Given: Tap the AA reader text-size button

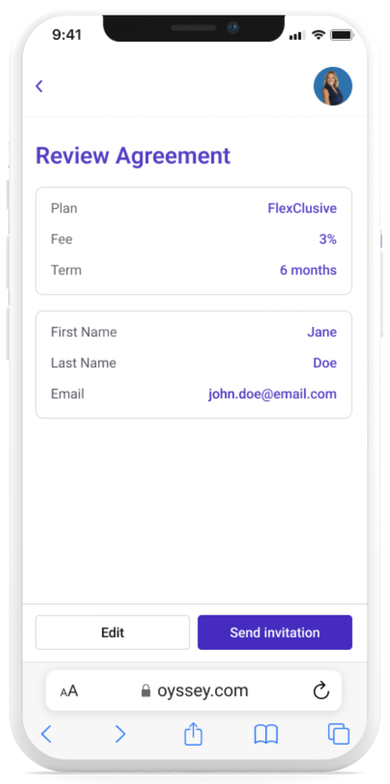Looking at the screenshot, I should point(69,692).
